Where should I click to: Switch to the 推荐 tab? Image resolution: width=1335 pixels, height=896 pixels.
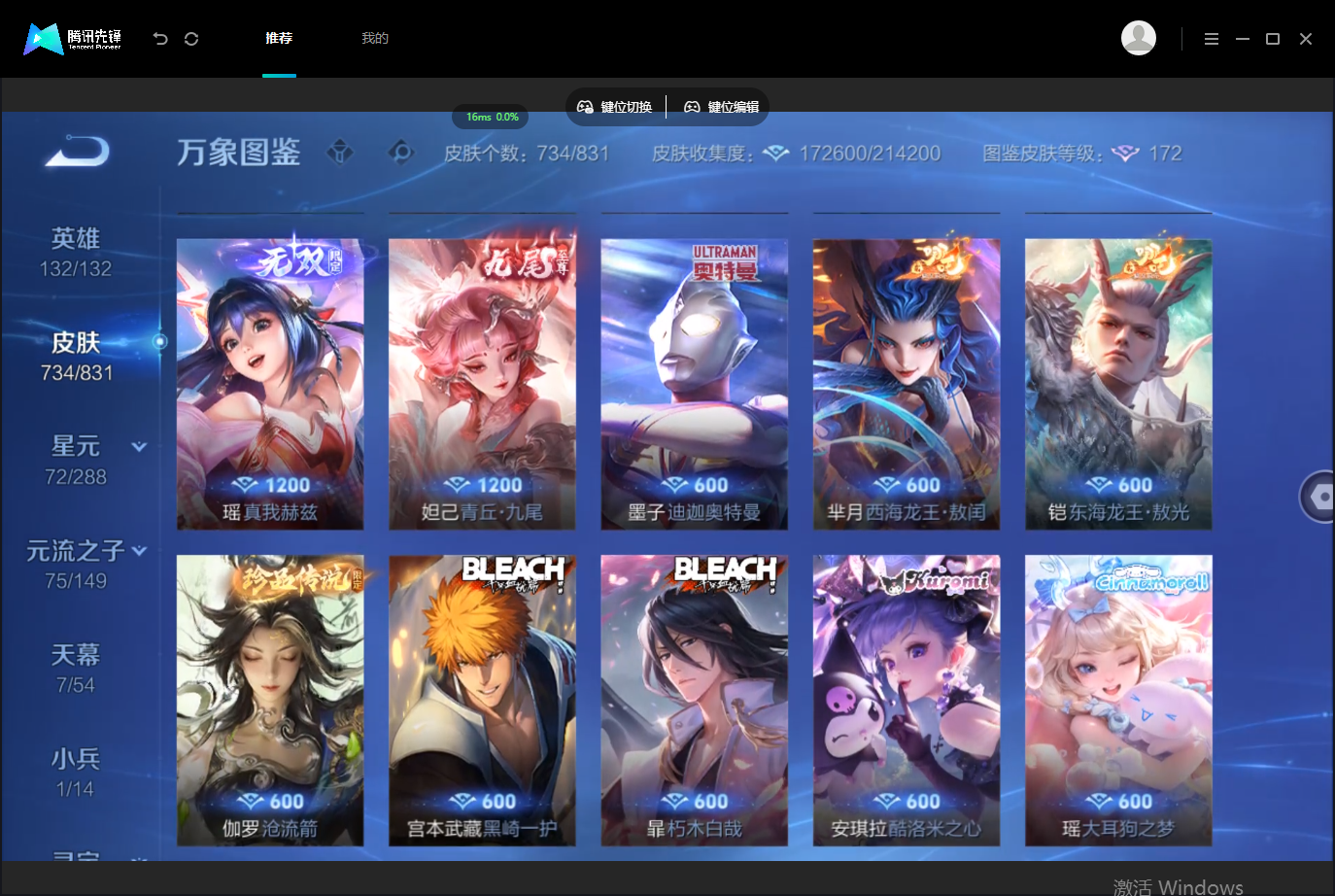point(279,38)
